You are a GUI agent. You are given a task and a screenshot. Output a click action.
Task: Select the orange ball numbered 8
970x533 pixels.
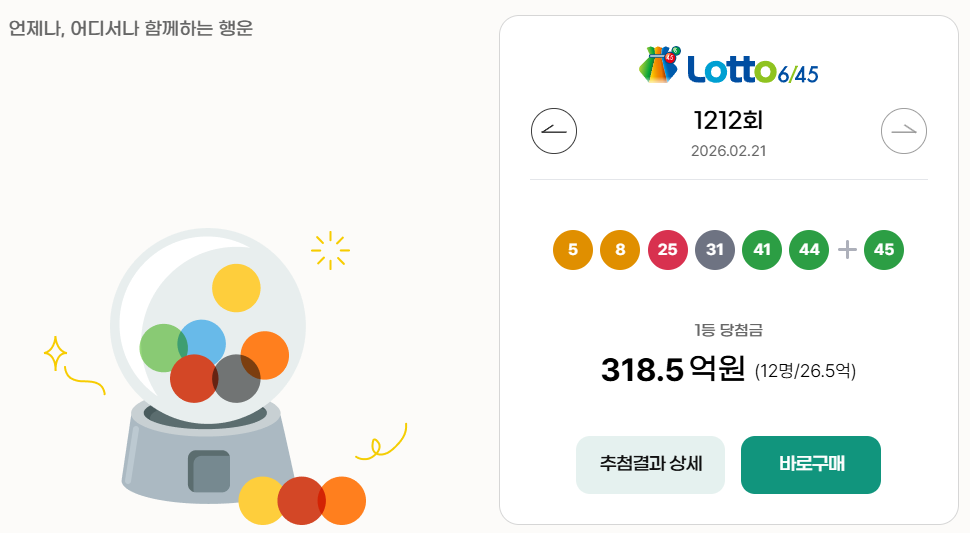coord(620,250)
